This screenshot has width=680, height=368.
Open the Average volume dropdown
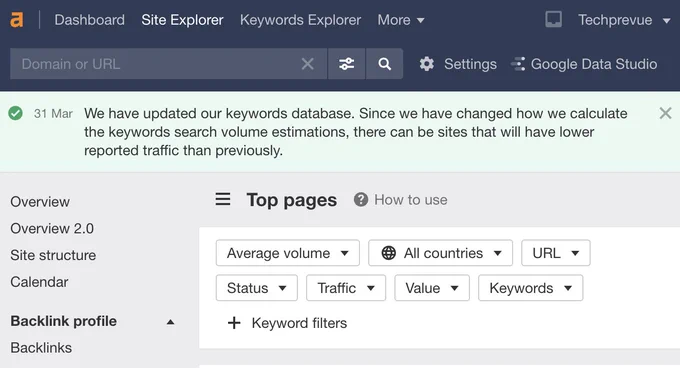[x=288, y=253]
